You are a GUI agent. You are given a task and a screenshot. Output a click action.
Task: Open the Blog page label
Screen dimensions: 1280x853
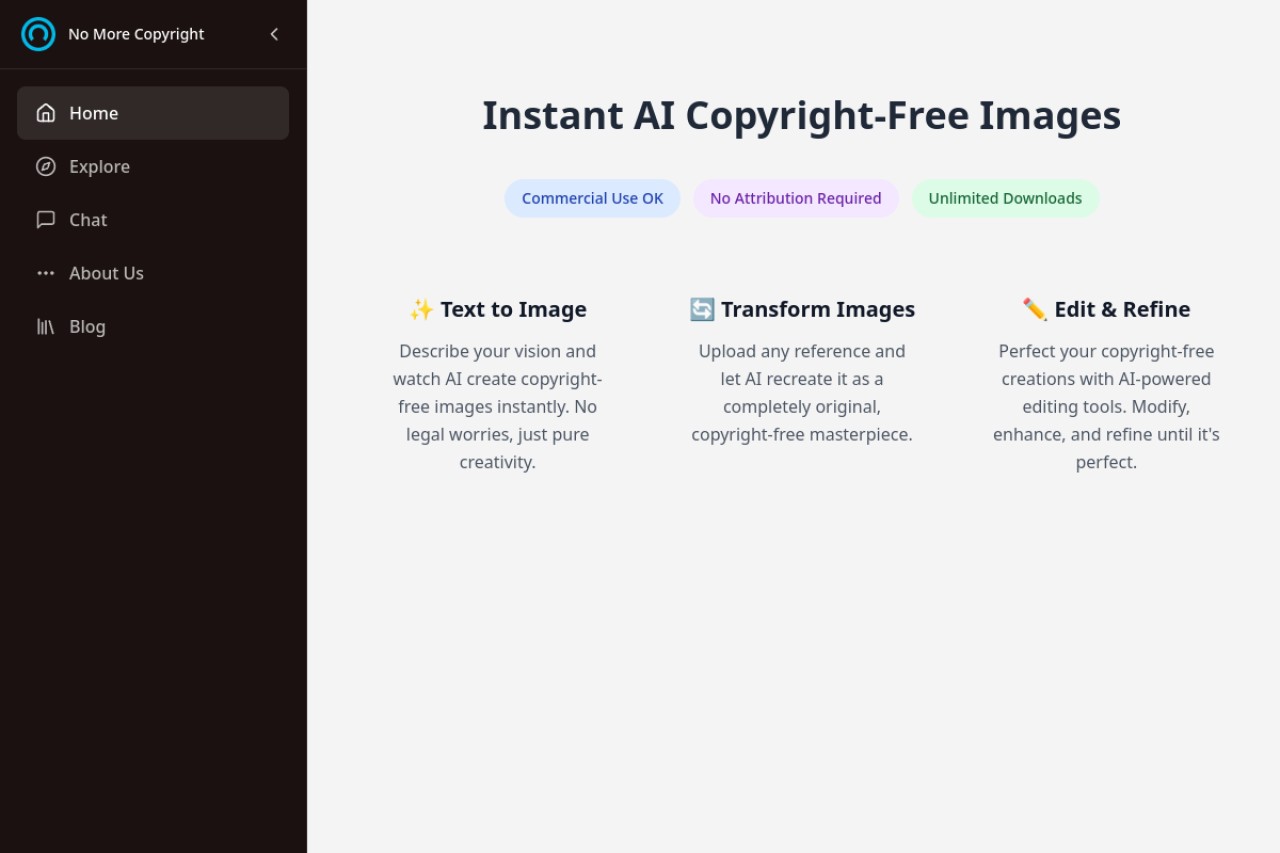click(88, 326)
